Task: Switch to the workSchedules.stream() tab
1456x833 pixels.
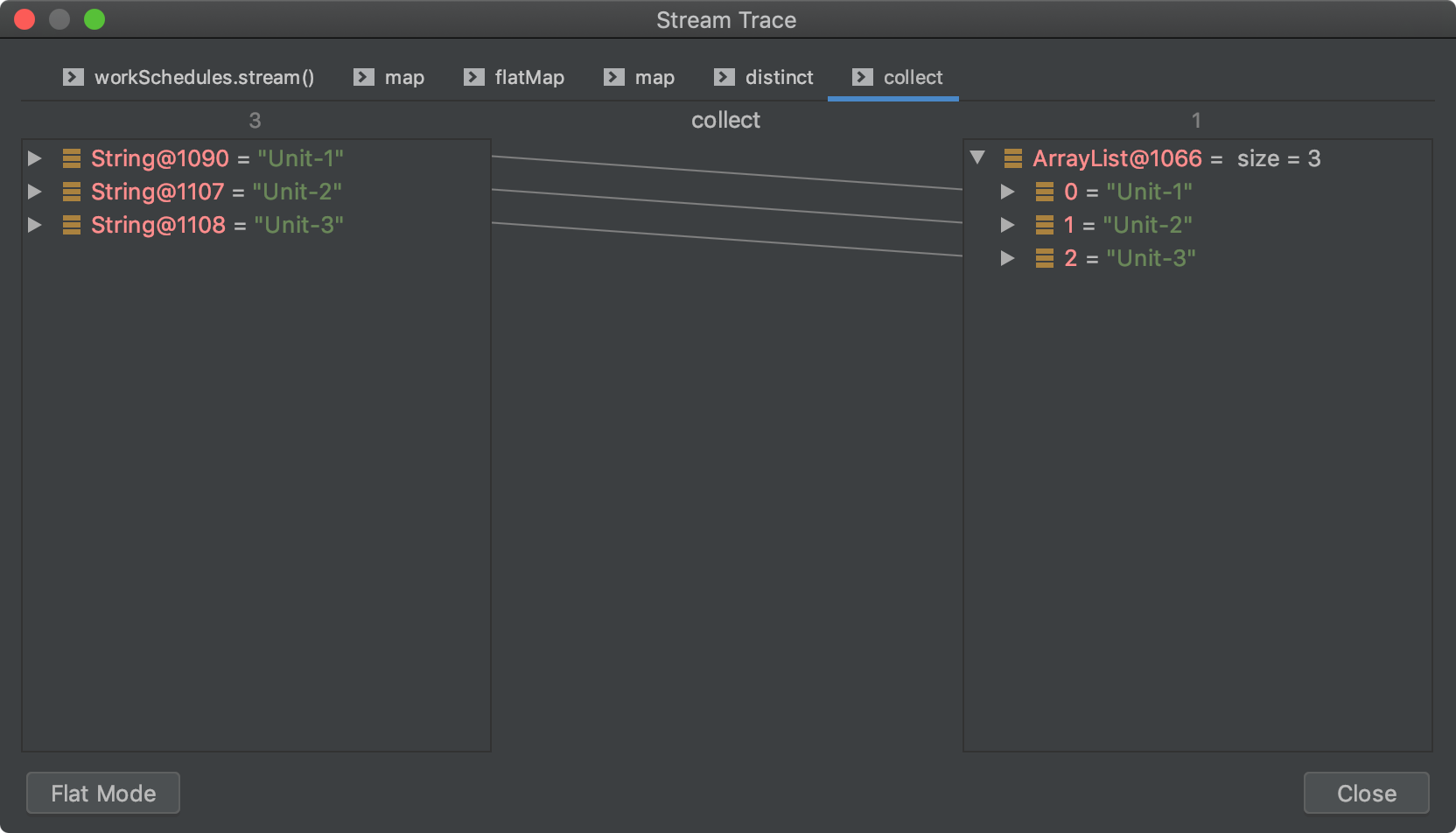Action: [189, 77]
